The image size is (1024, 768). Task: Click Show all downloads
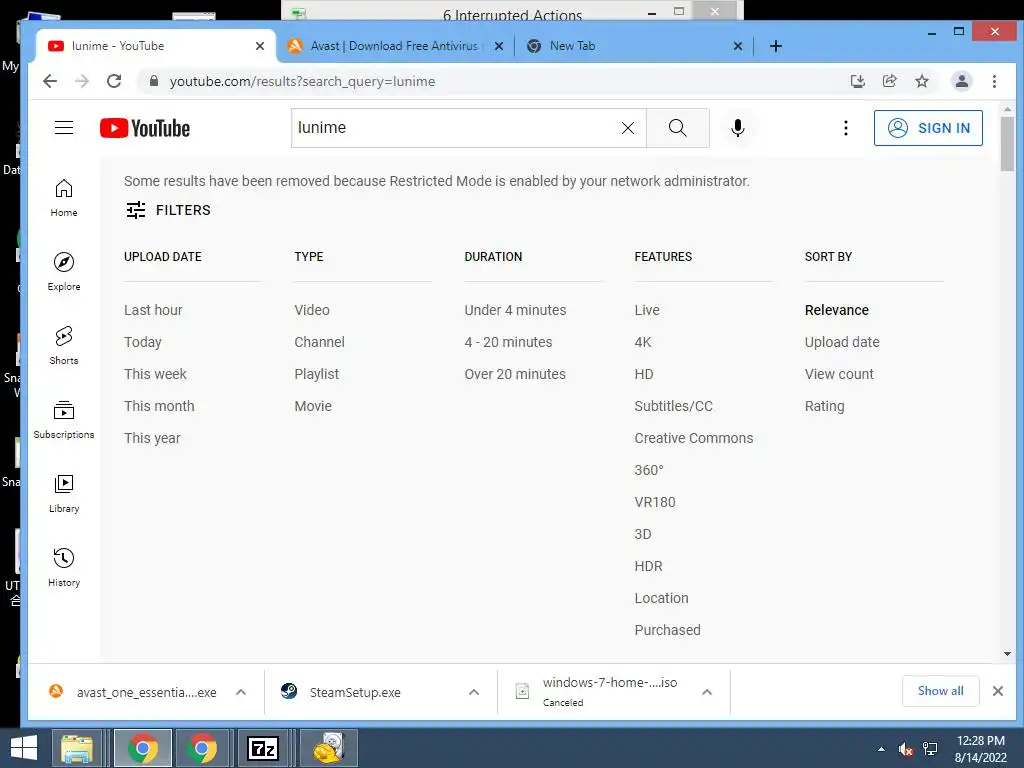pos(940,691)
